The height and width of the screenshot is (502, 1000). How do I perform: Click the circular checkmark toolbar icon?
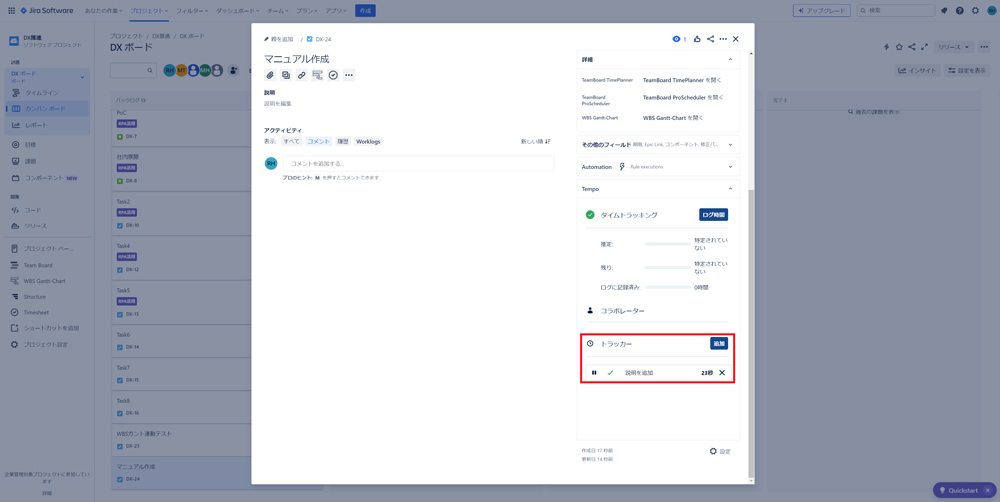click(x=333, y=75)
